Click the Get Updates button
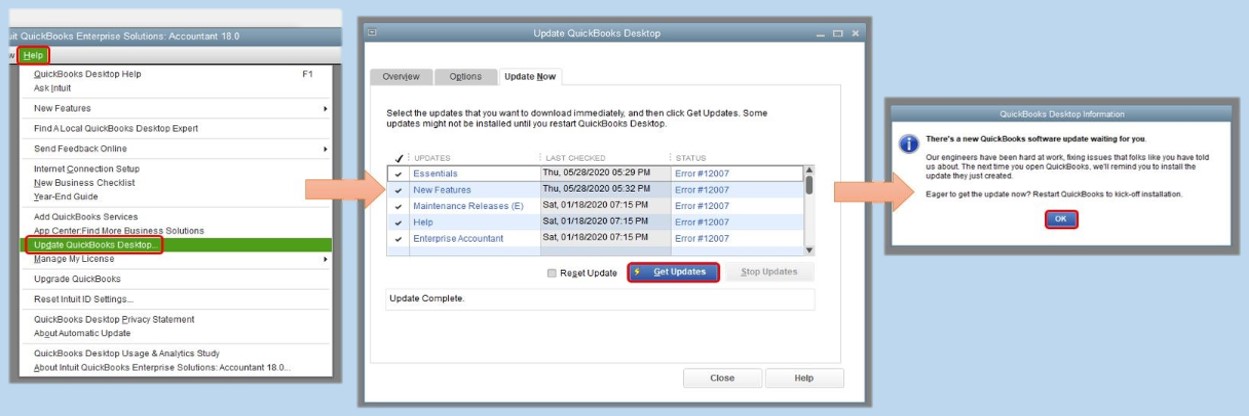This screenshot has height=416, width=1249. tap(673, 272)
